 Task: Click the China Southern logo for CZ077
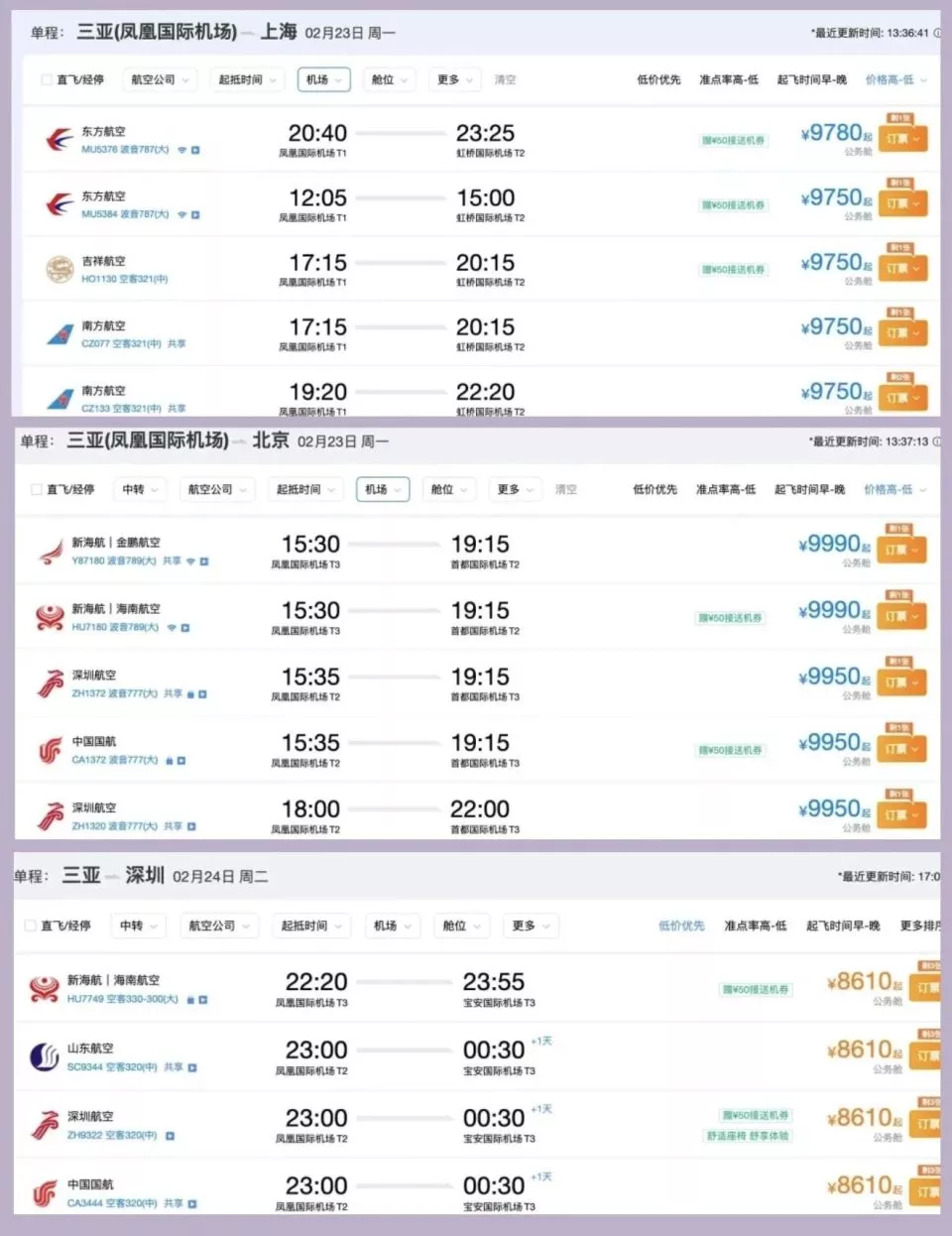click(x=59, y=334)
